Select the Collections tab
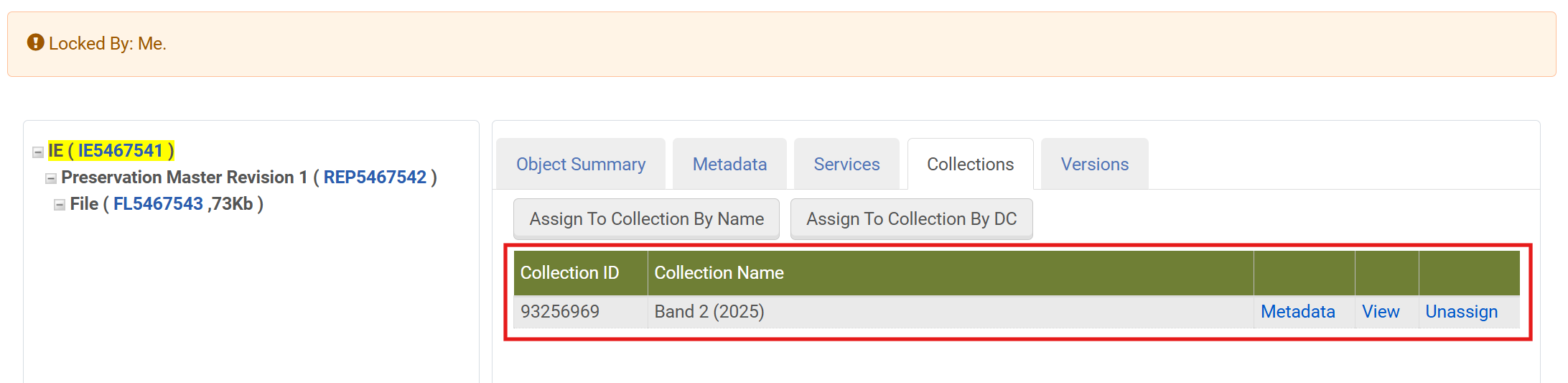Image resolution: width=1568 pixels, height=383 pixels. [x=970, y=165]
